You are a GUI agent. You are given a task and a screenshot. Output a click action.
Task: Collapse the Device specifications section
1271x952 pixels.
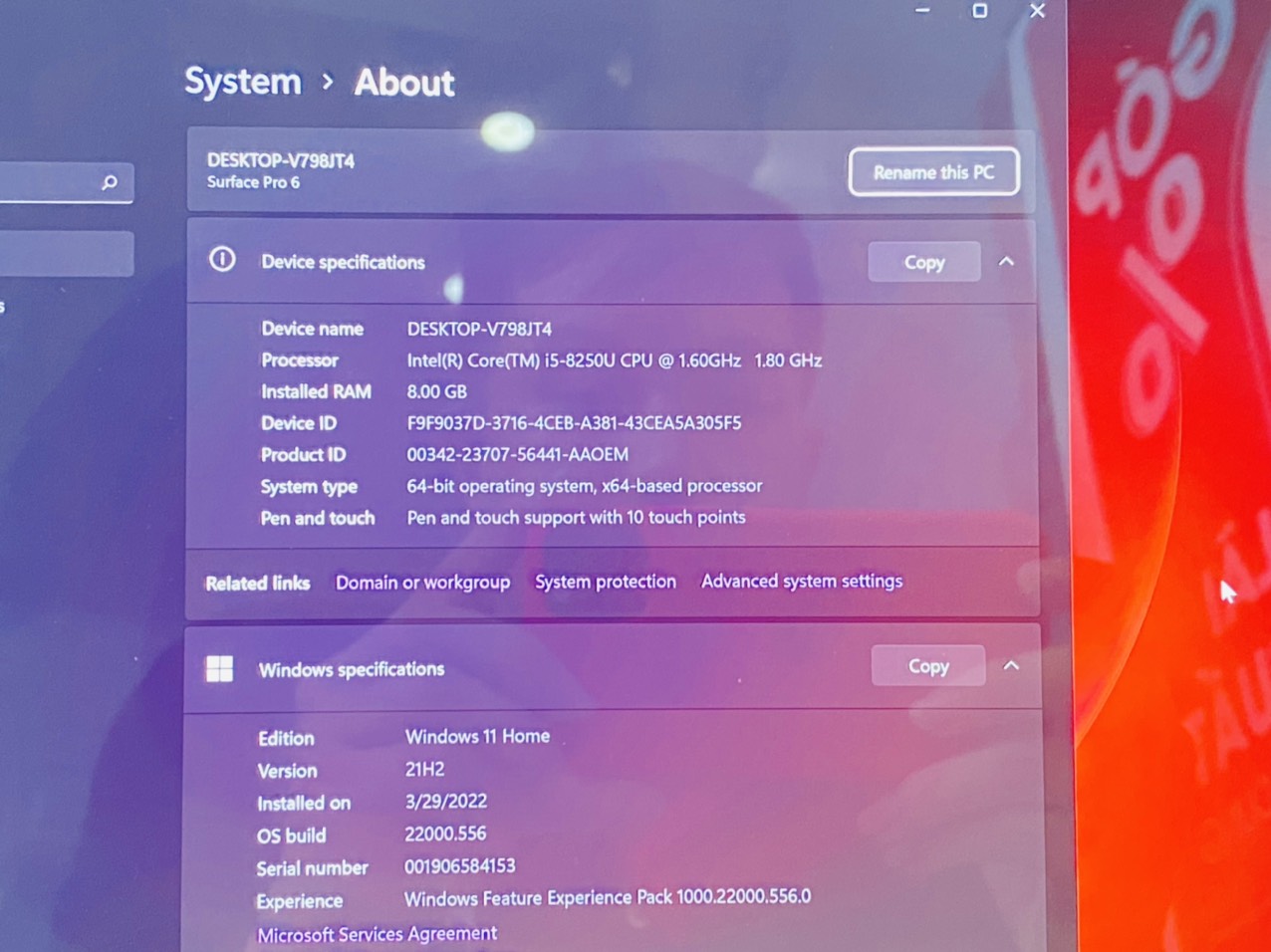1006,262
